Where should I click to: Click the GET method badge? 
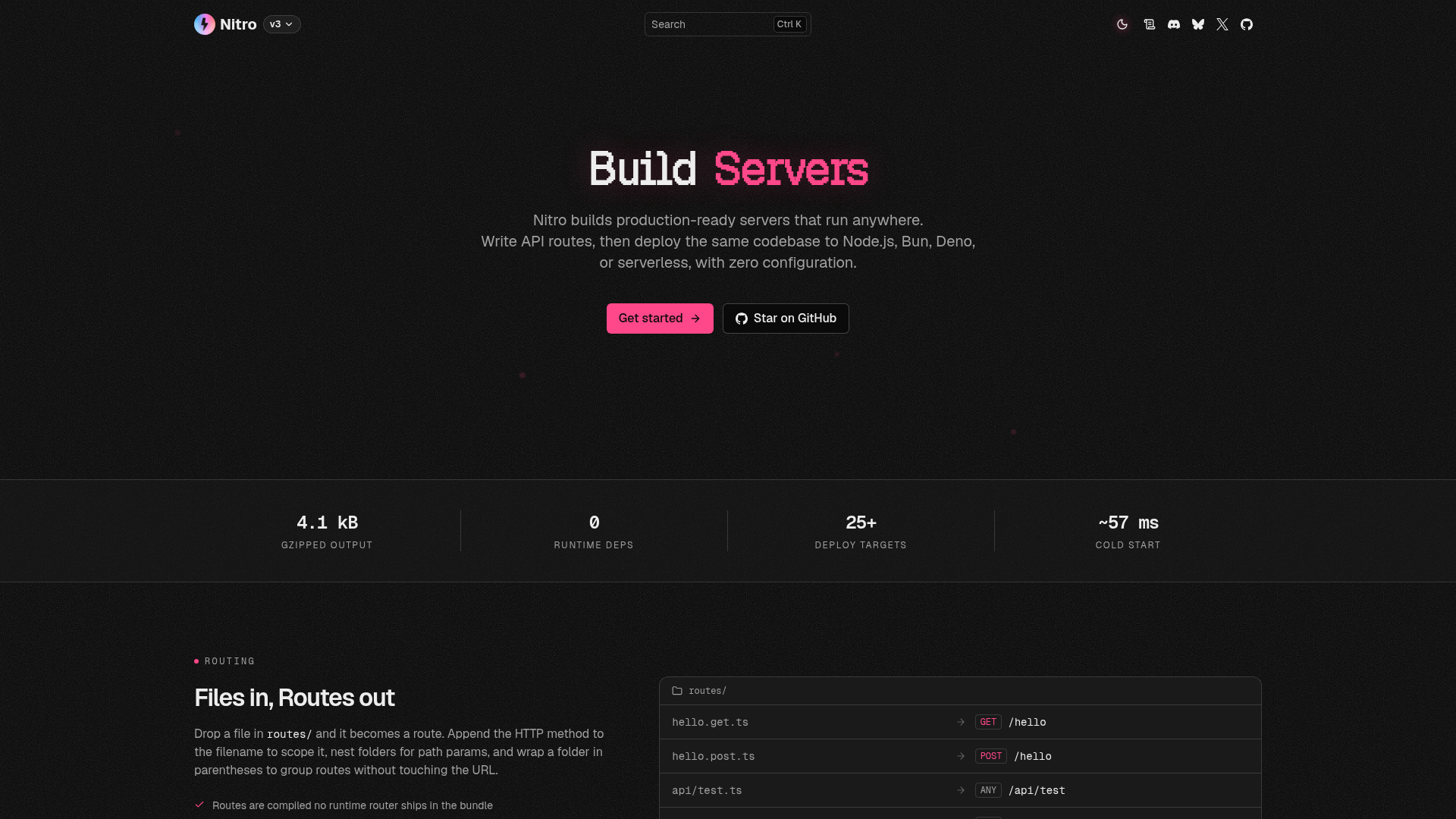tap(988, 722)
